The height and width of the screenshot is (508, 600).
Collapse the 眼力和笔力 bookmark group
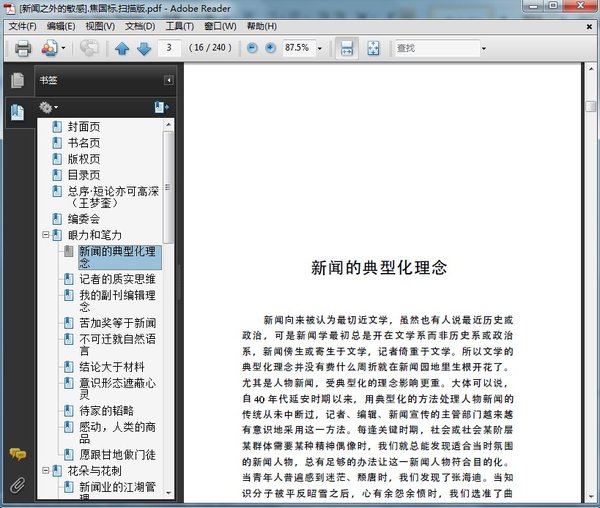click(x=45, y=235)
